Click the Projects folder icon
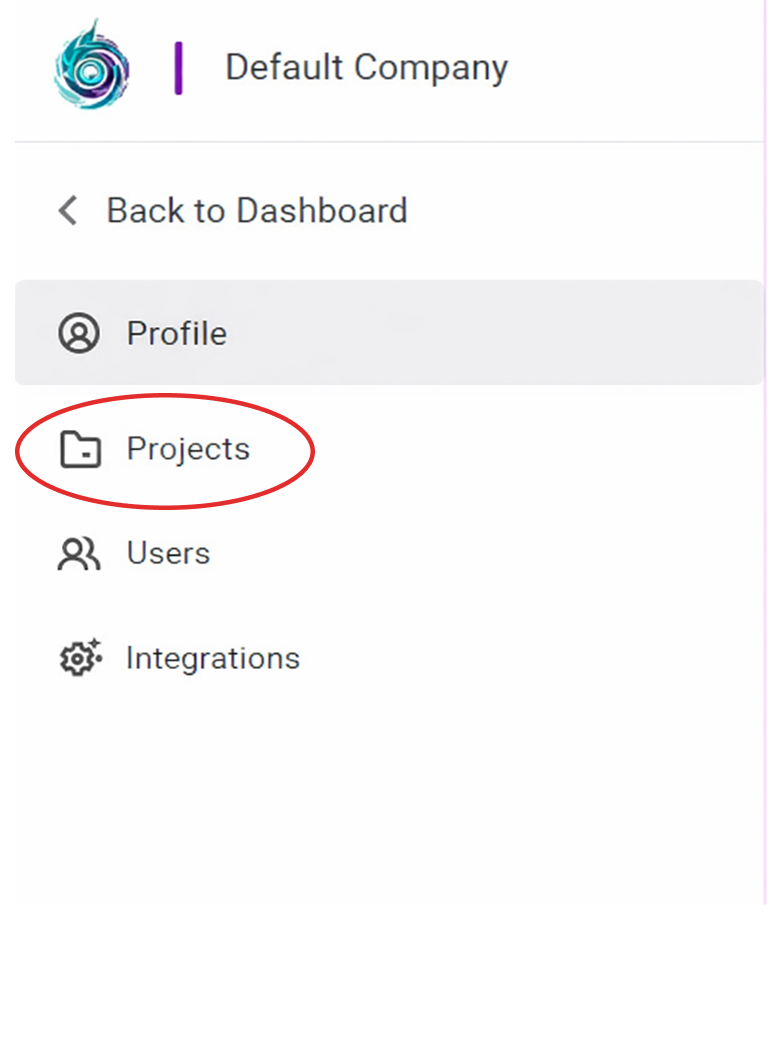The height and width of the screenshot is (1041, 782). click(80, 450)
